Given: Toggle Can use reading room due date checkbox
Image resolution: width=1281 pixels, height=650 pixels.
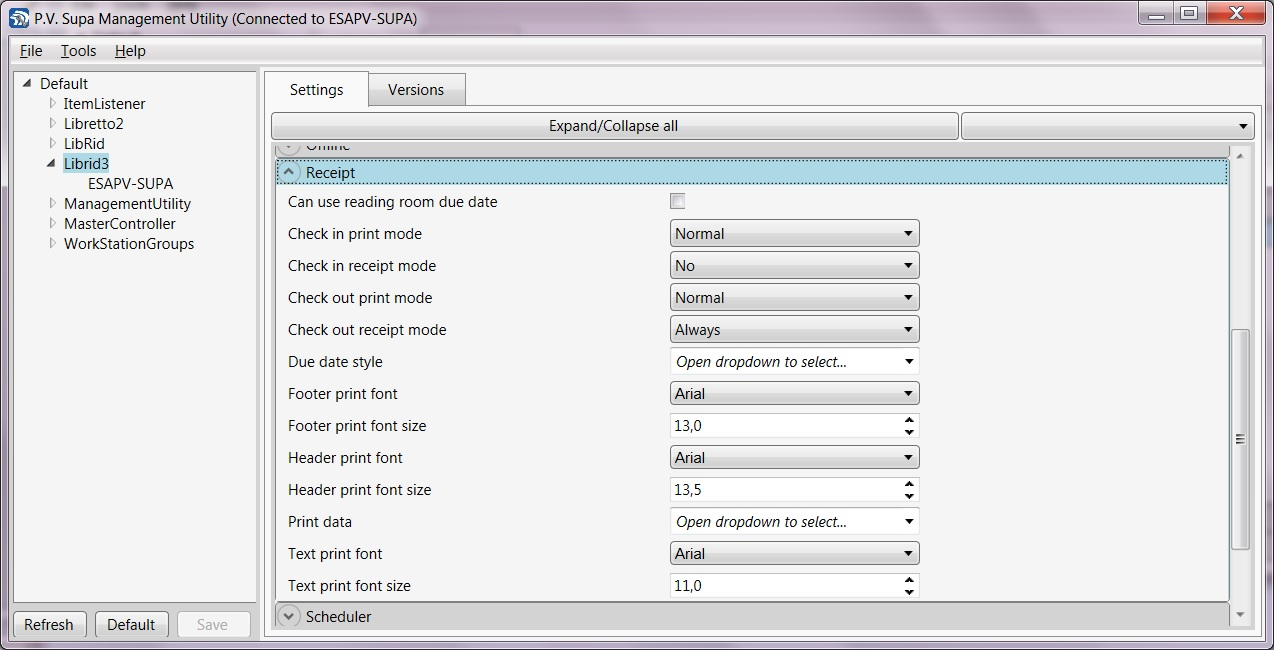Looking at the screenshot, I should pos(678,202).
